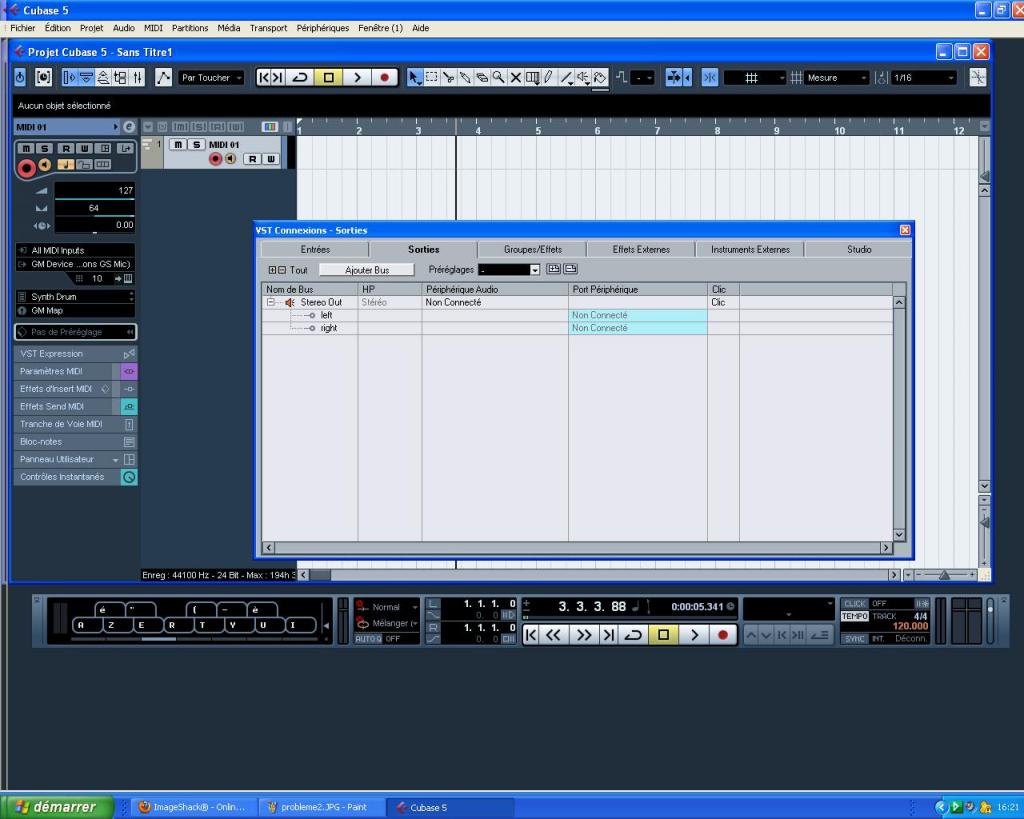
Task: Open the VST Expression inspector section
Action: pos(69,353)
